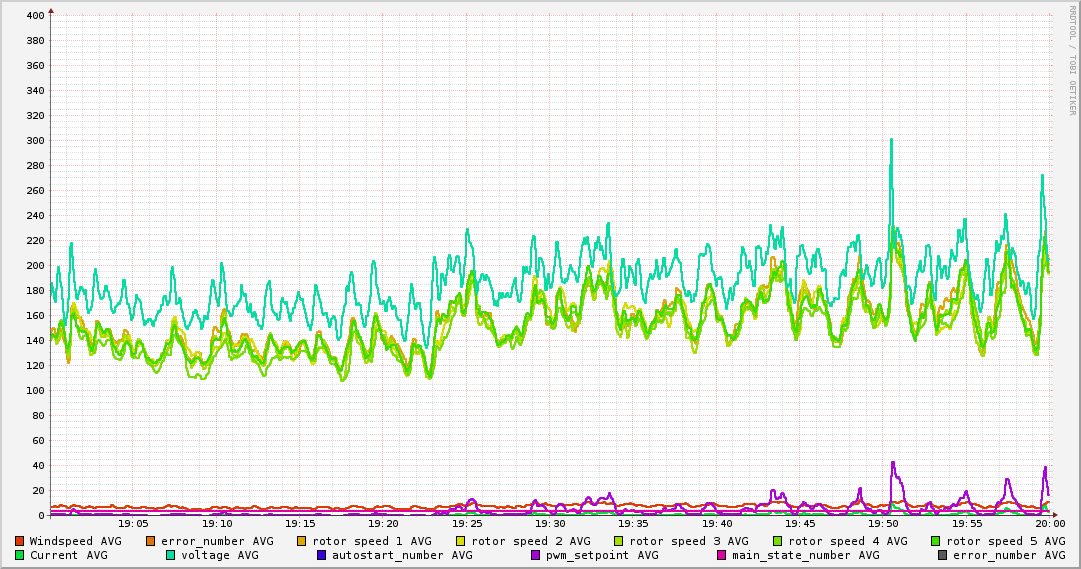The height and width of the screenshot is (569, 1081).
Task: Click the teal voltage AVG legend swatch
Action: 170,555
